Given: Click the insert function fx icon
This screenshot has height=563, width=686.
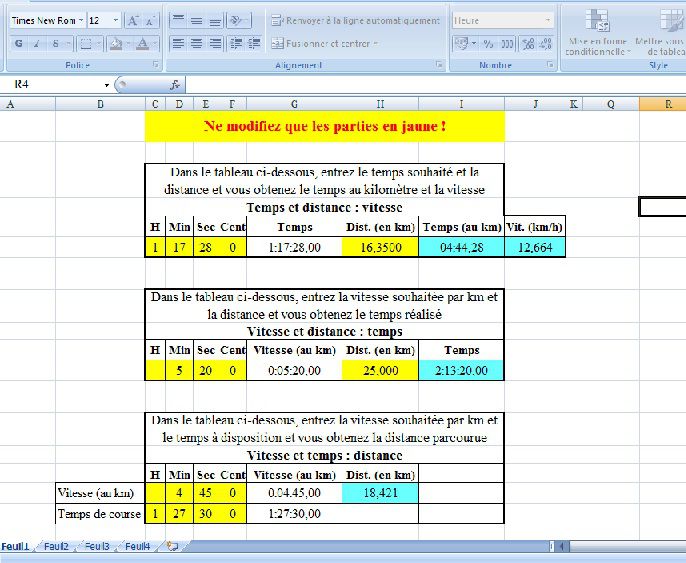Looking at the screenshot, I should [174, 85].
